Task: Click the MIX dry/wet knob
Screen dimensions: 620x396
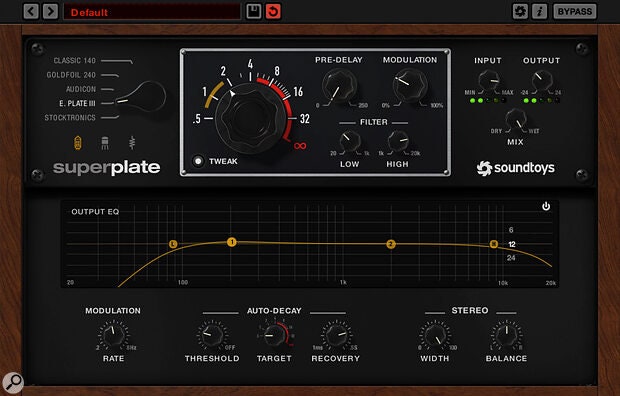Action: tap(516, 119)
